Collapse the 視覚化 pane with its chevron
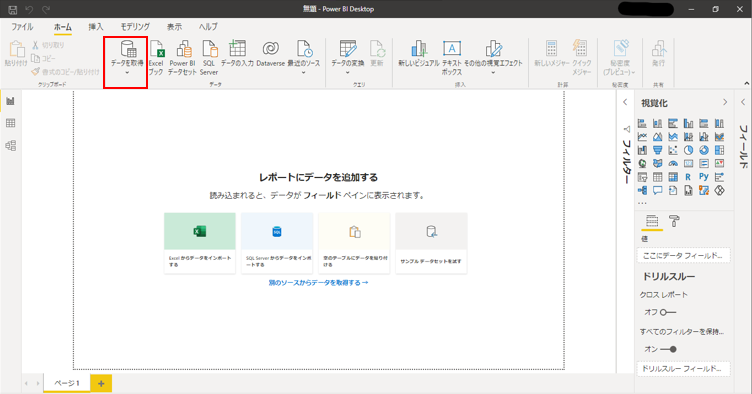 [x=725, y=102]
